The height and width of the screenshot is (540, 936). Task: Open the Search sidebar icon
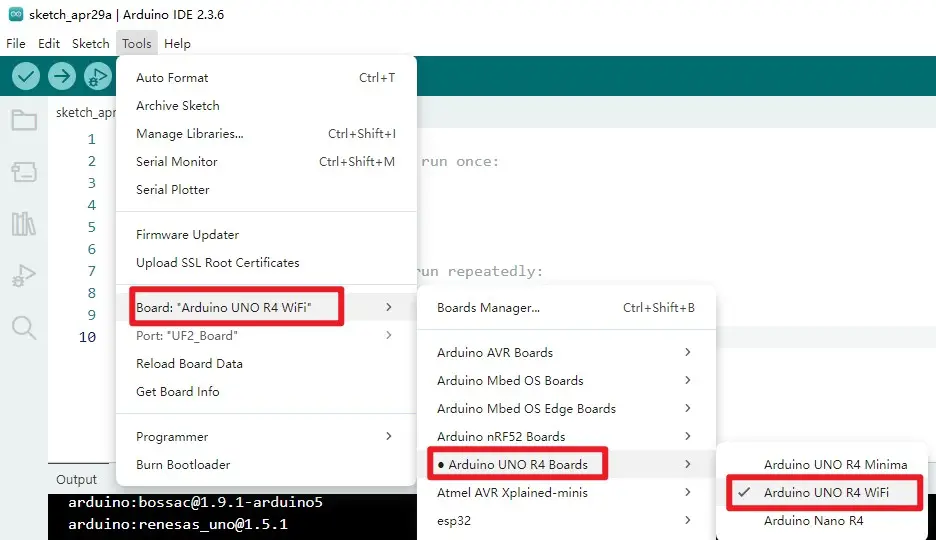pyautogui.click(x=24, y=328)
